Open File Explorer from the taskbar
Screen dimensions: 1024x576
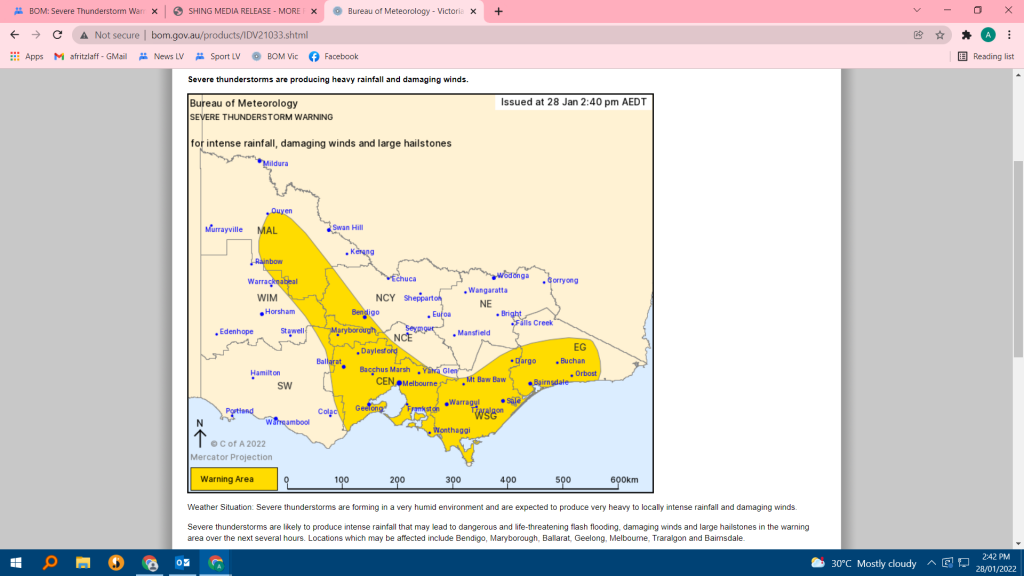click(x=83, y=563)
